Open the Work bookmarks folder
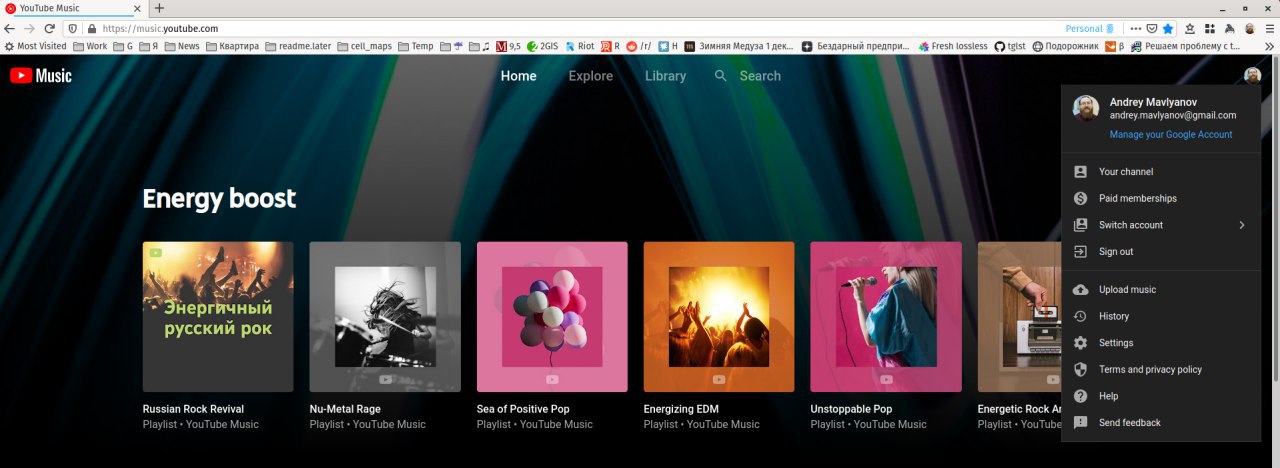Viewport: 1280px width, 468px height. 90,46
